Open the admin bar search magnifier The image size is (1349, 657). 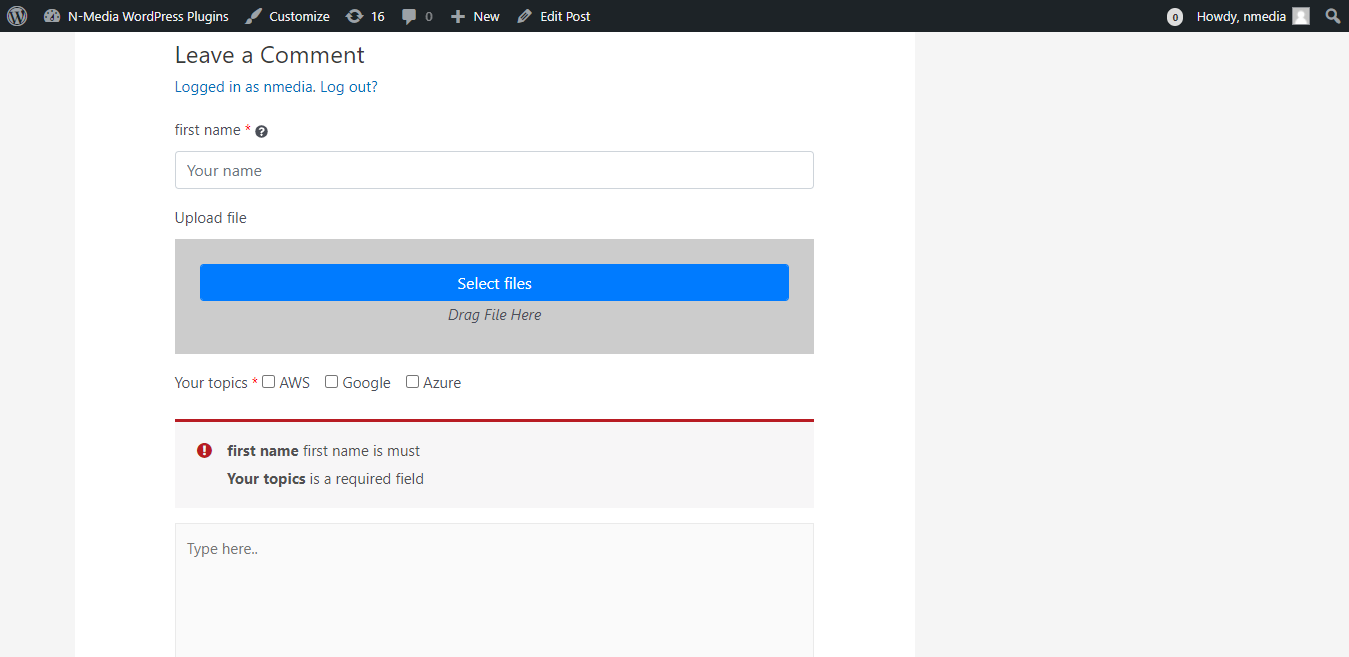1332,16
